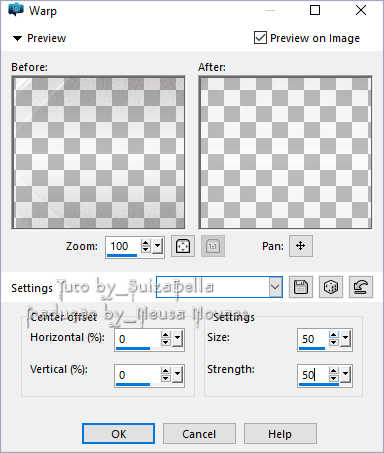Increase the Vertical offset spinner
This screenshot has width=384, height=453.
(166, 370)
